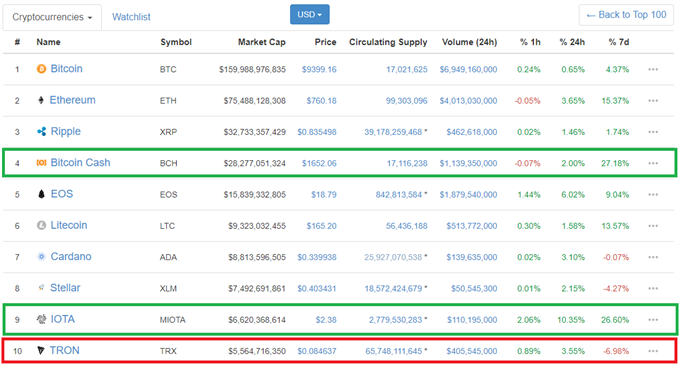Select the MIOTA symbol cell
The width and height of the screenshot is (679, 365).
172,320
